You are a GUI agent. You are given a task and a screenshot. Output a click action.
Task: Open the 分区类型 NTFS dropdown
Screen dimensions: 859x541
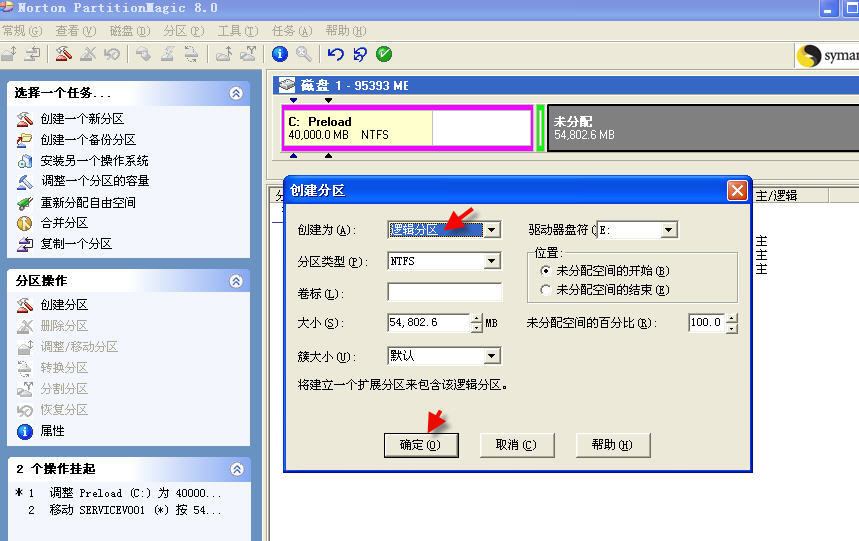click(x=492, y=261)
